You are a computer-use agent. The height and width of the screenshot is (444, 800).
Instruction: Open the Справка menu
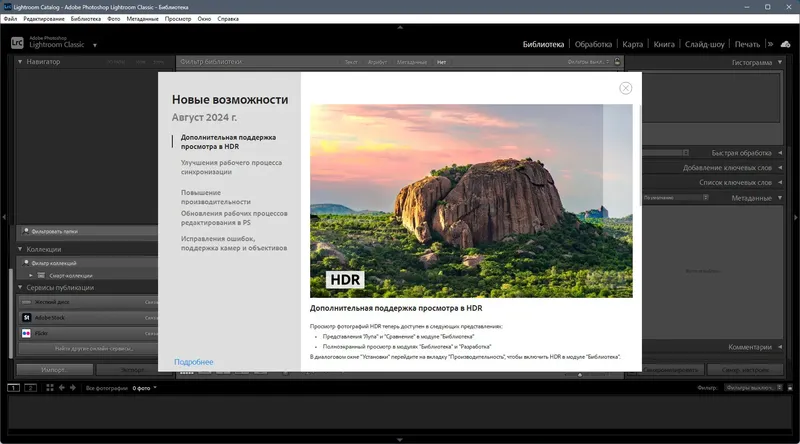[228, 19]
